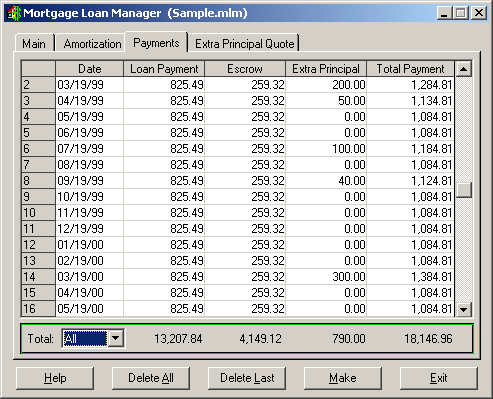The image size is (493, 399).
Task: Click the scrollbar down arrow in payments grid
Action: pyautogui.click(x=463, y=309)
